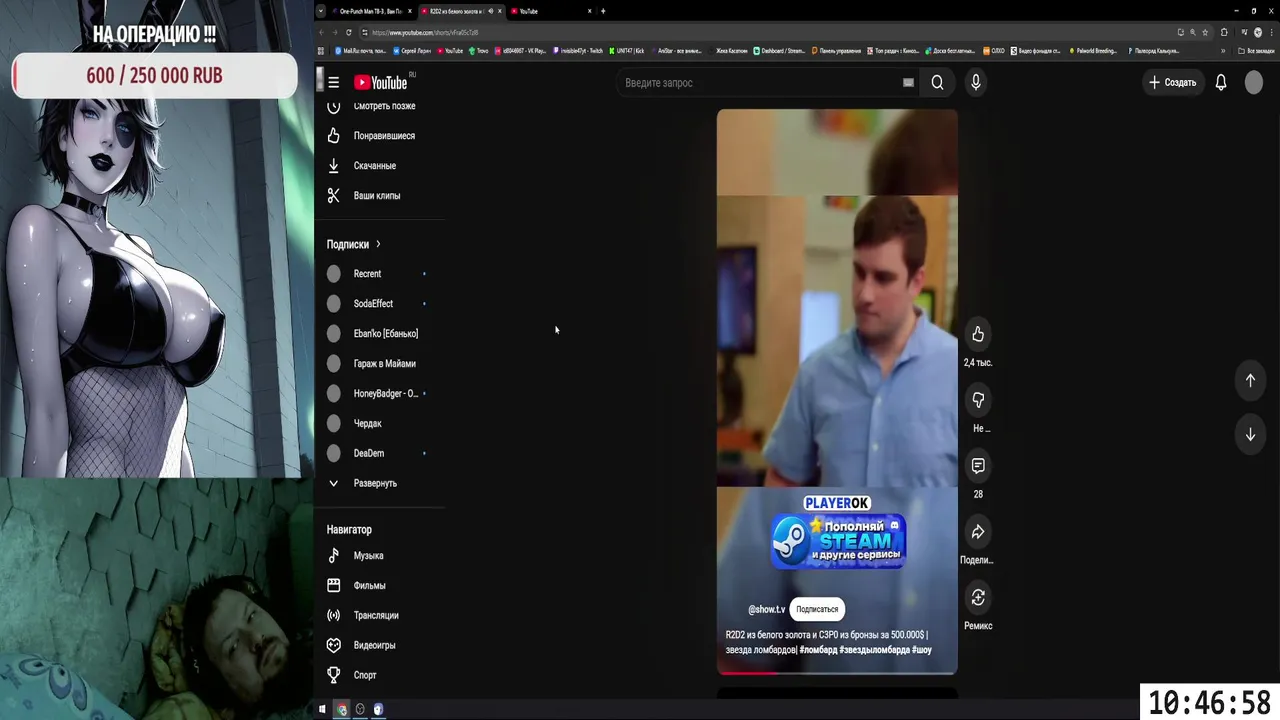The height and width of the screenshot is (720, 1280).
Task: Open Mail.Ru bookmark in bookmarks bar
Action: 363,51
